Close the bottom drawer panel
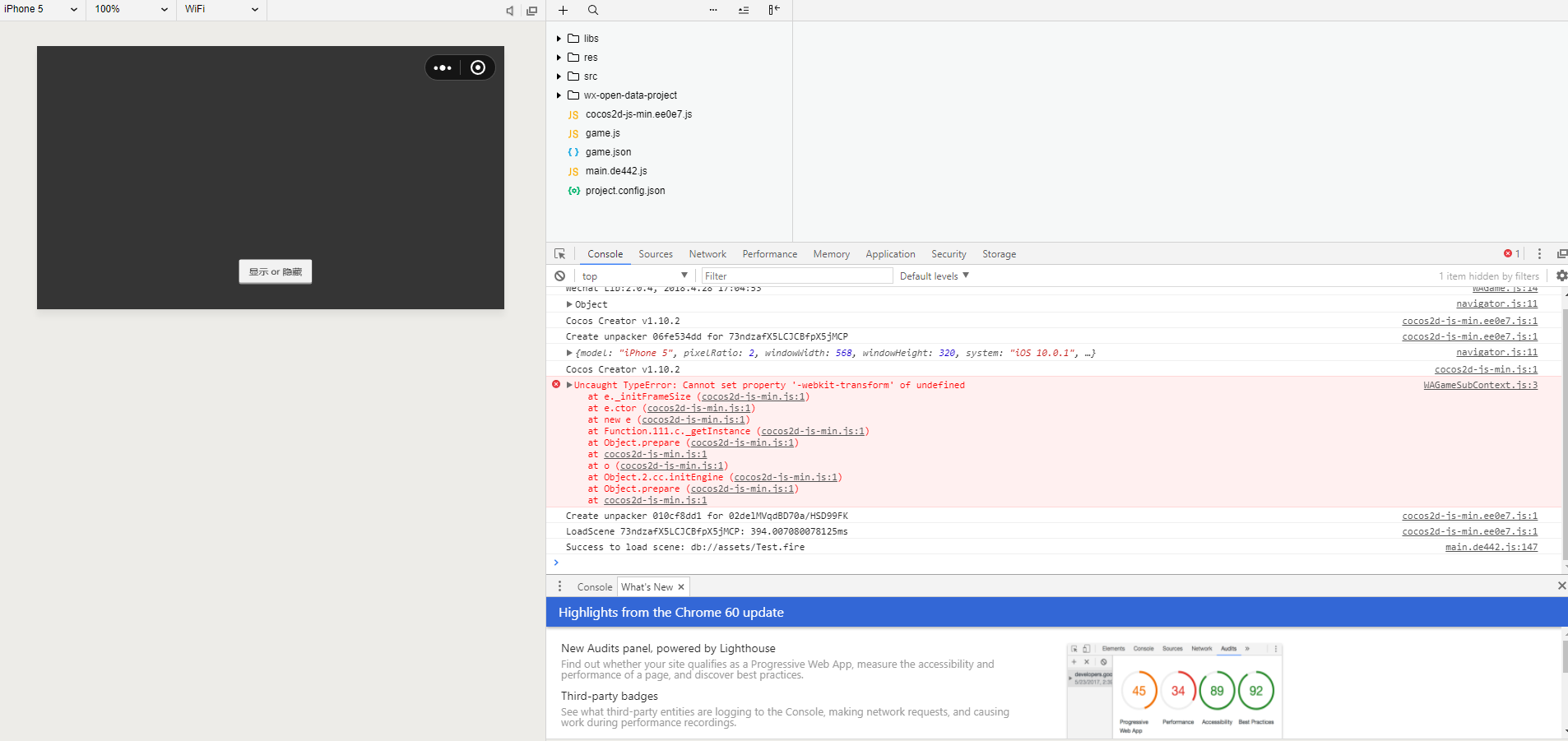The height and width of the screenshot is (741, 1568). tap(1561, 586)
